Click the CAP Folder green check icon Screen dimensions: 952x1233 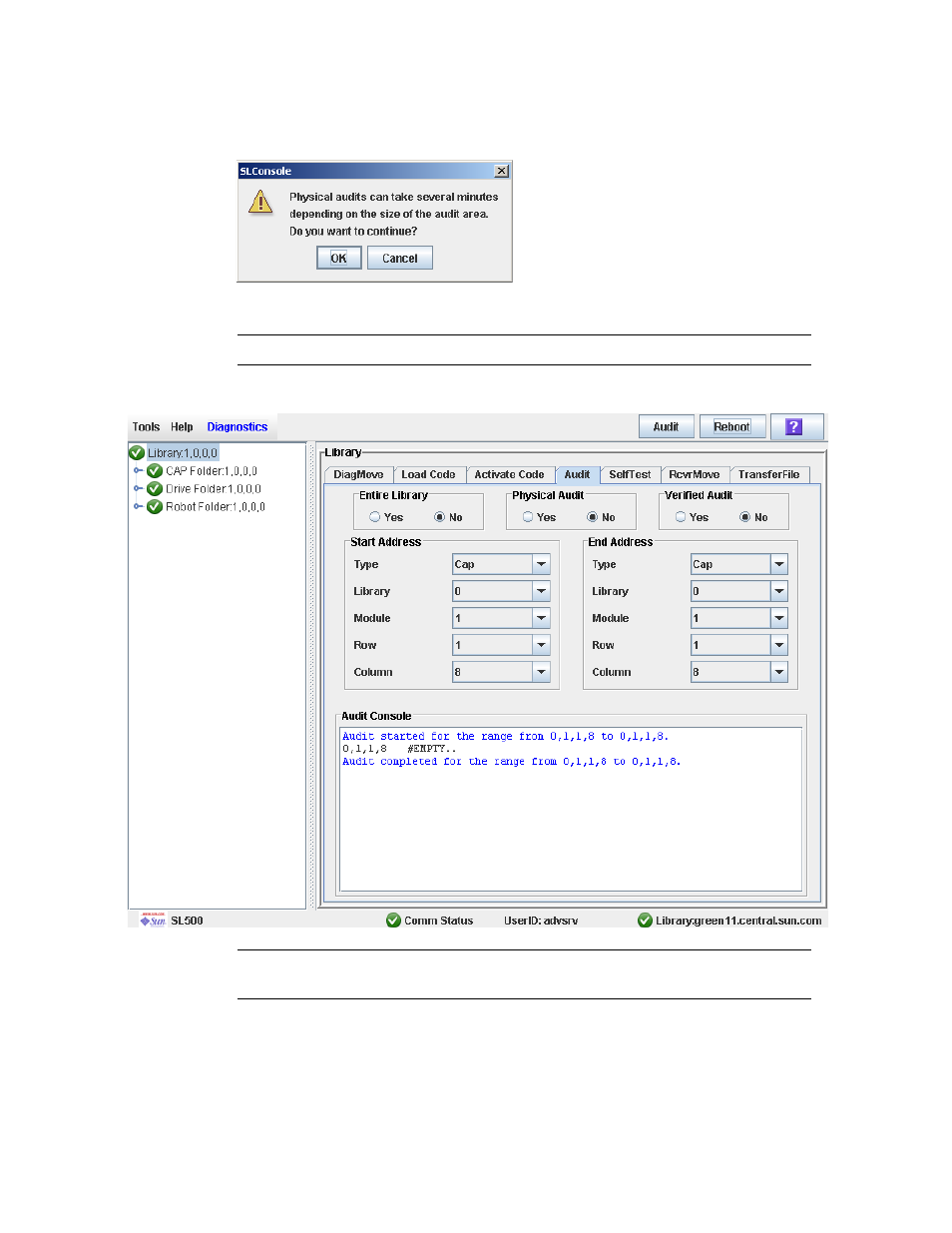pyautogui.click(x=155, y=471)
